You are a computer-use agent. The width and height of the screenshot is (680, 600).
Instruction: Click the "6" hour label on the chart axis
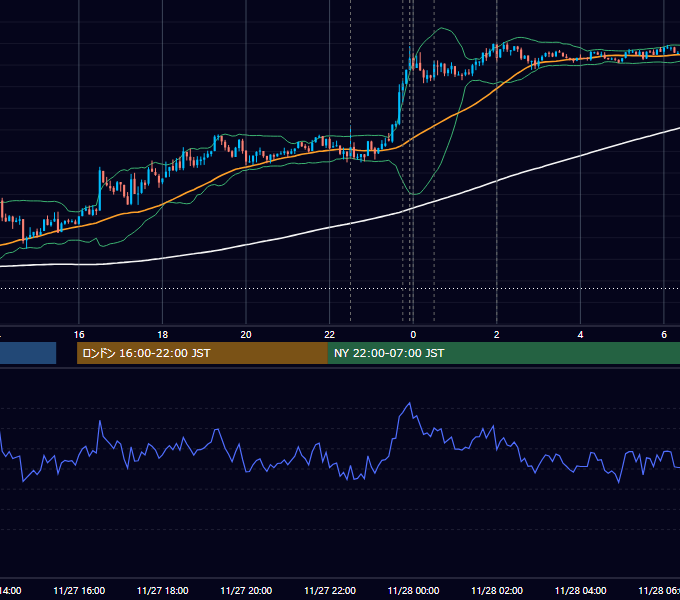[x=664, y=334]
